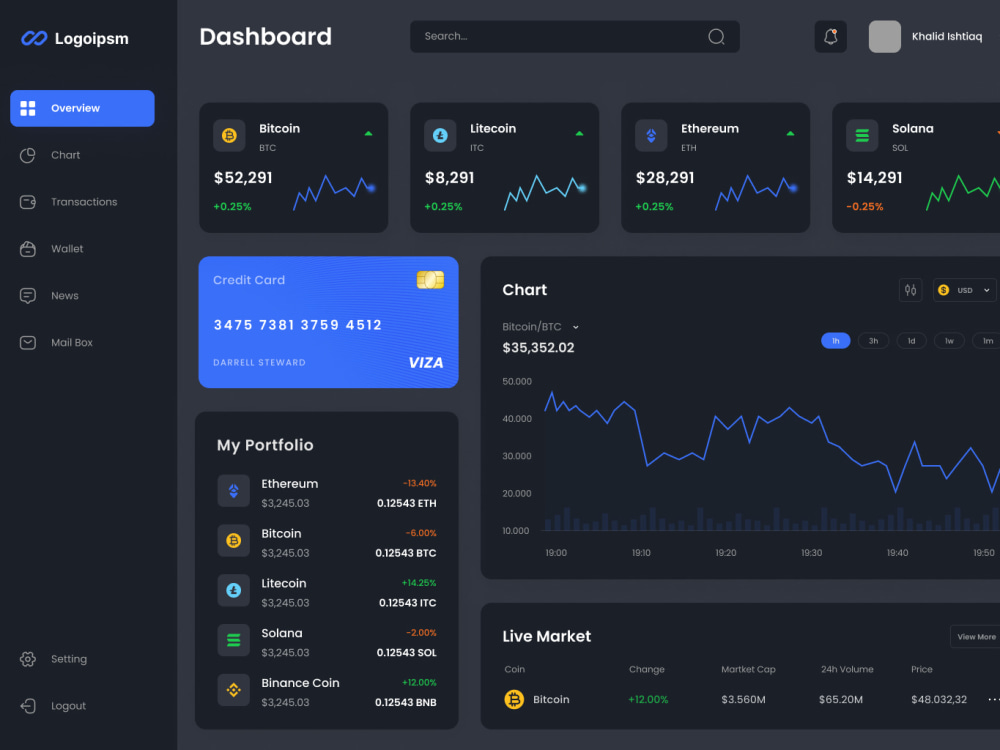Click the $3.560M market cap value
1000x750 pixels.
point(743,700)
